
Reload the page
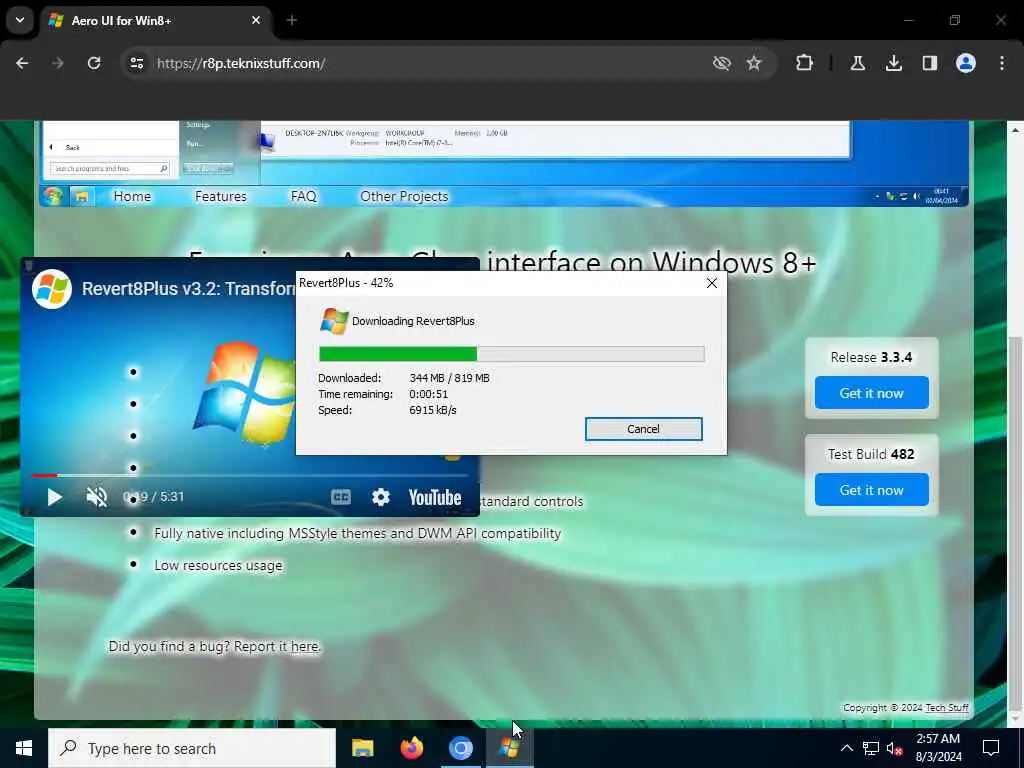(94, 63)
